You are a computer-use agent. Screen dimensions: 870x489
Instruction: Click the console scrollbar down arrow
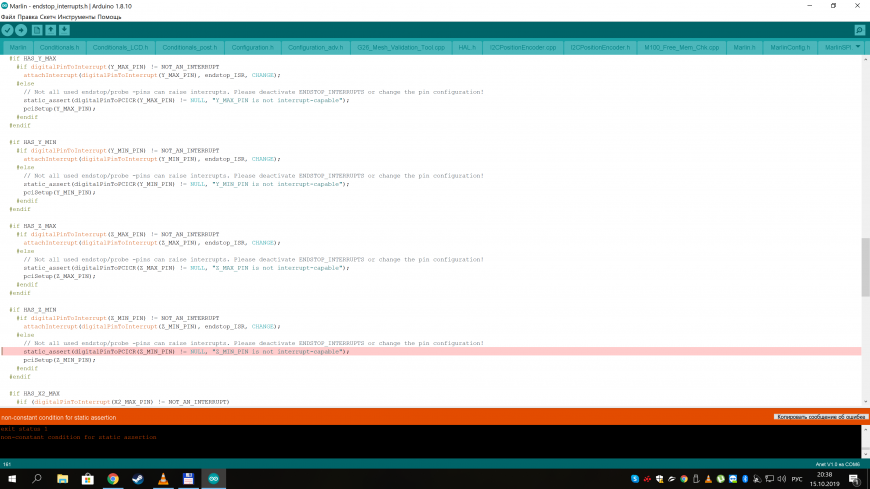click(866, 454)
